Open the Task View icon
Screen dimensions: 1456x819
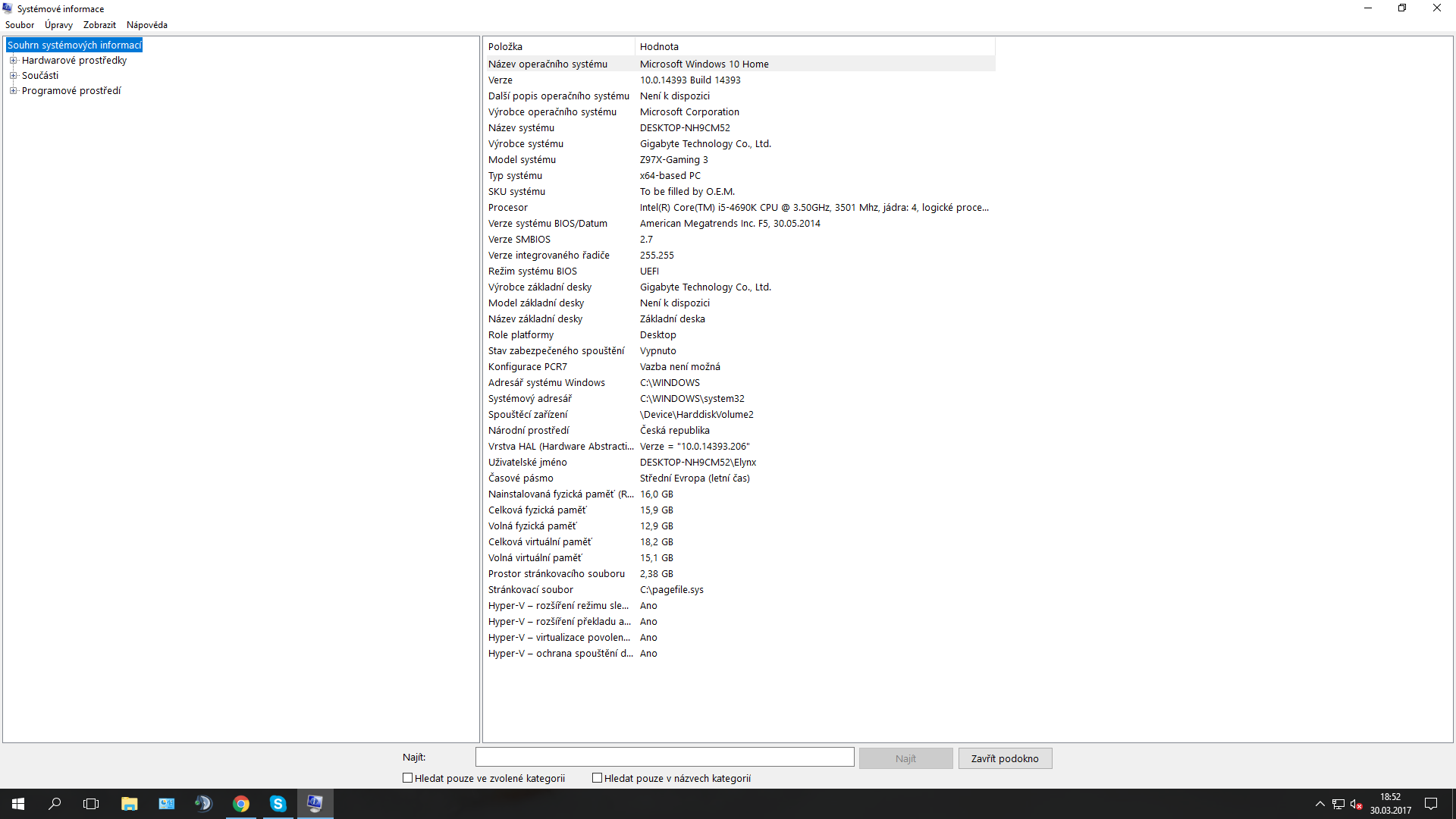point(91,804)
